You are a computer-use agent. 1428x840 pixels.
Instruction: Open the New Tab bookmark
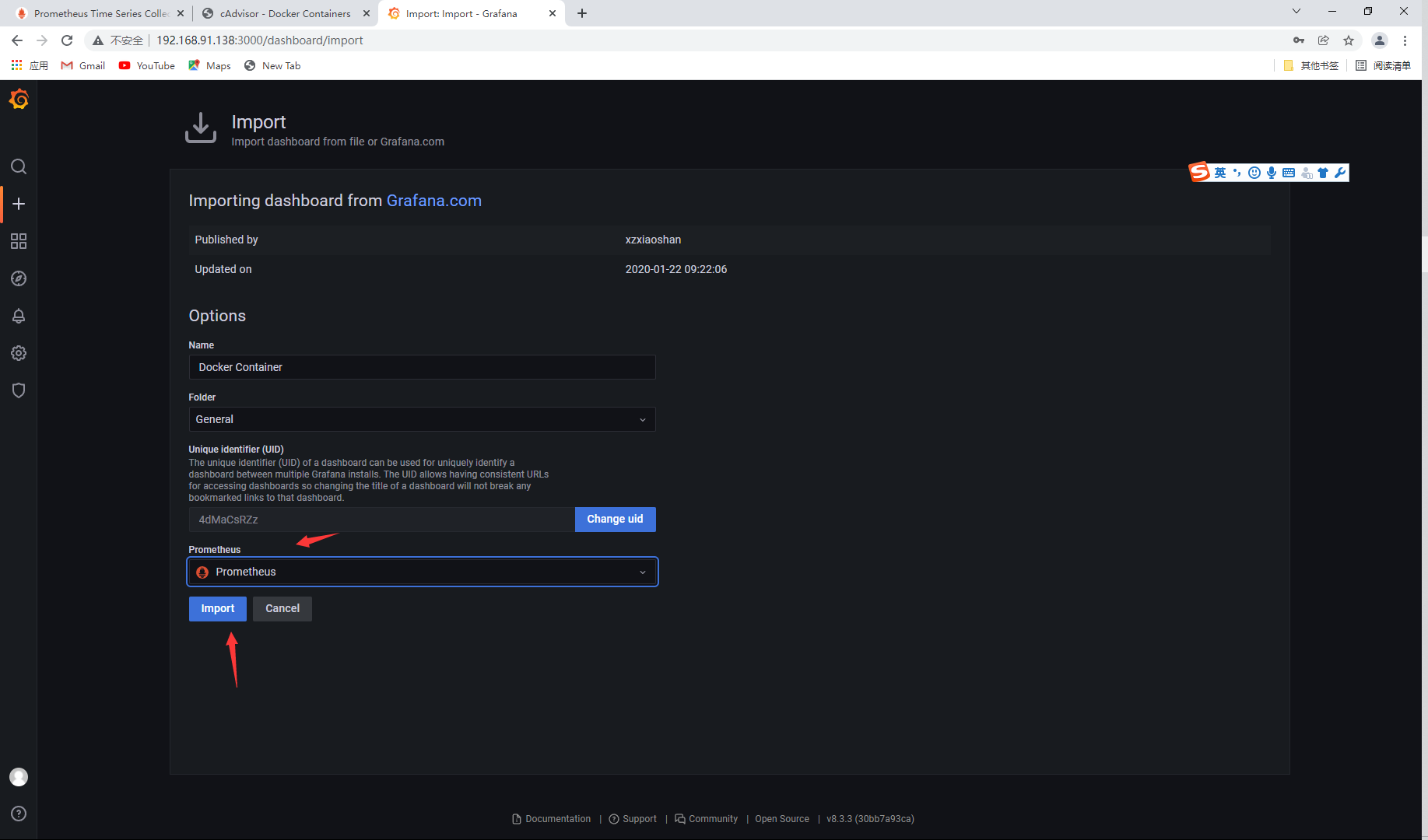(272, 65)
